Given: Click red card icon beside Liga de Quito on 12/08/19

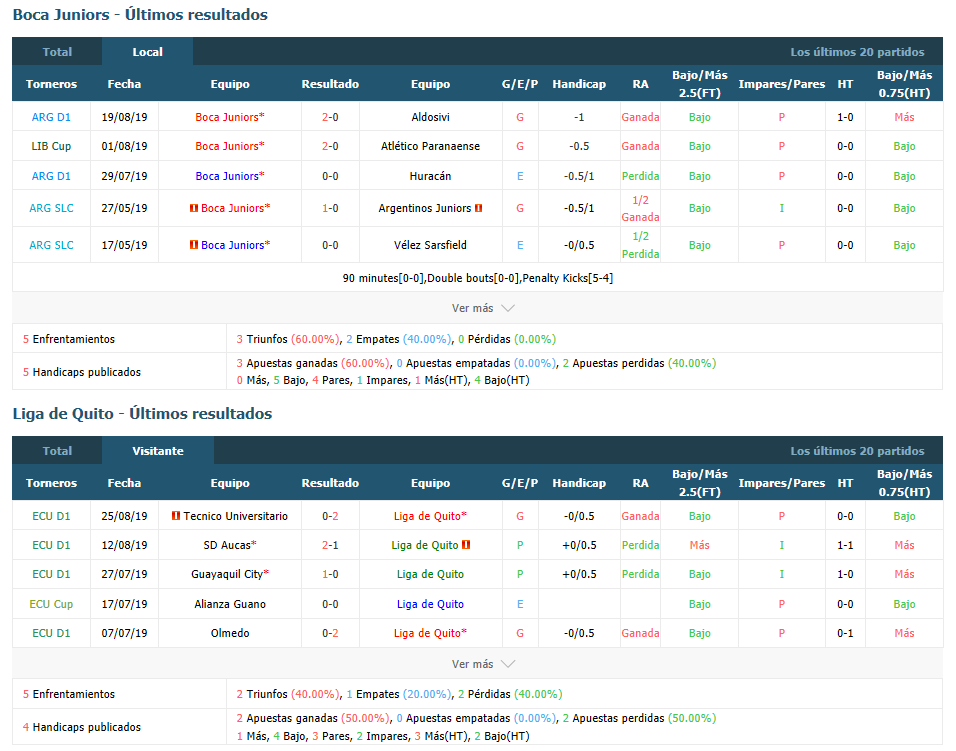Looking at the screenshot, I should (466, 545).
